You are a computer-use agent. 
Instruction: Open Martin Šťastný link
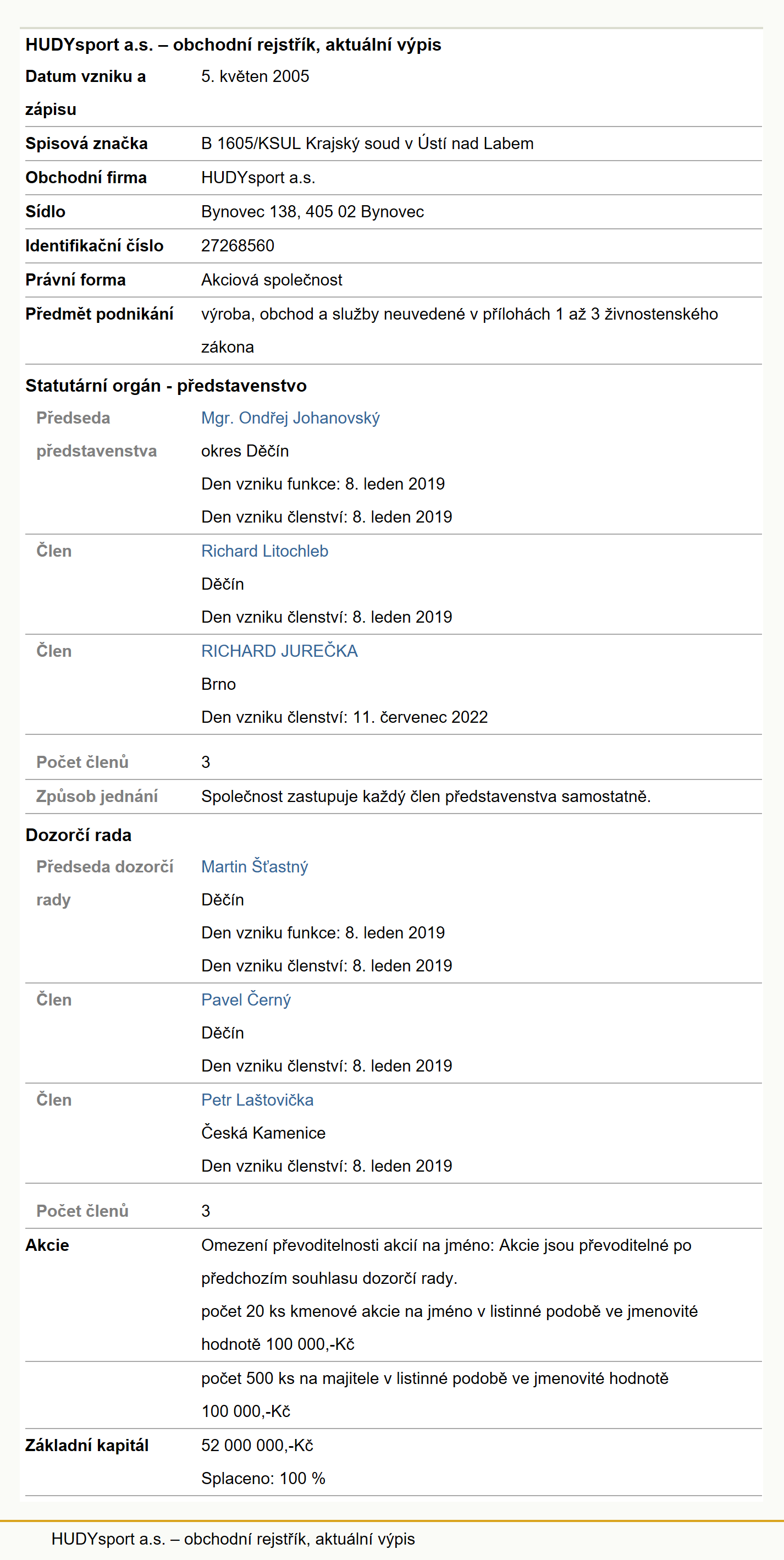pos(254,866)
